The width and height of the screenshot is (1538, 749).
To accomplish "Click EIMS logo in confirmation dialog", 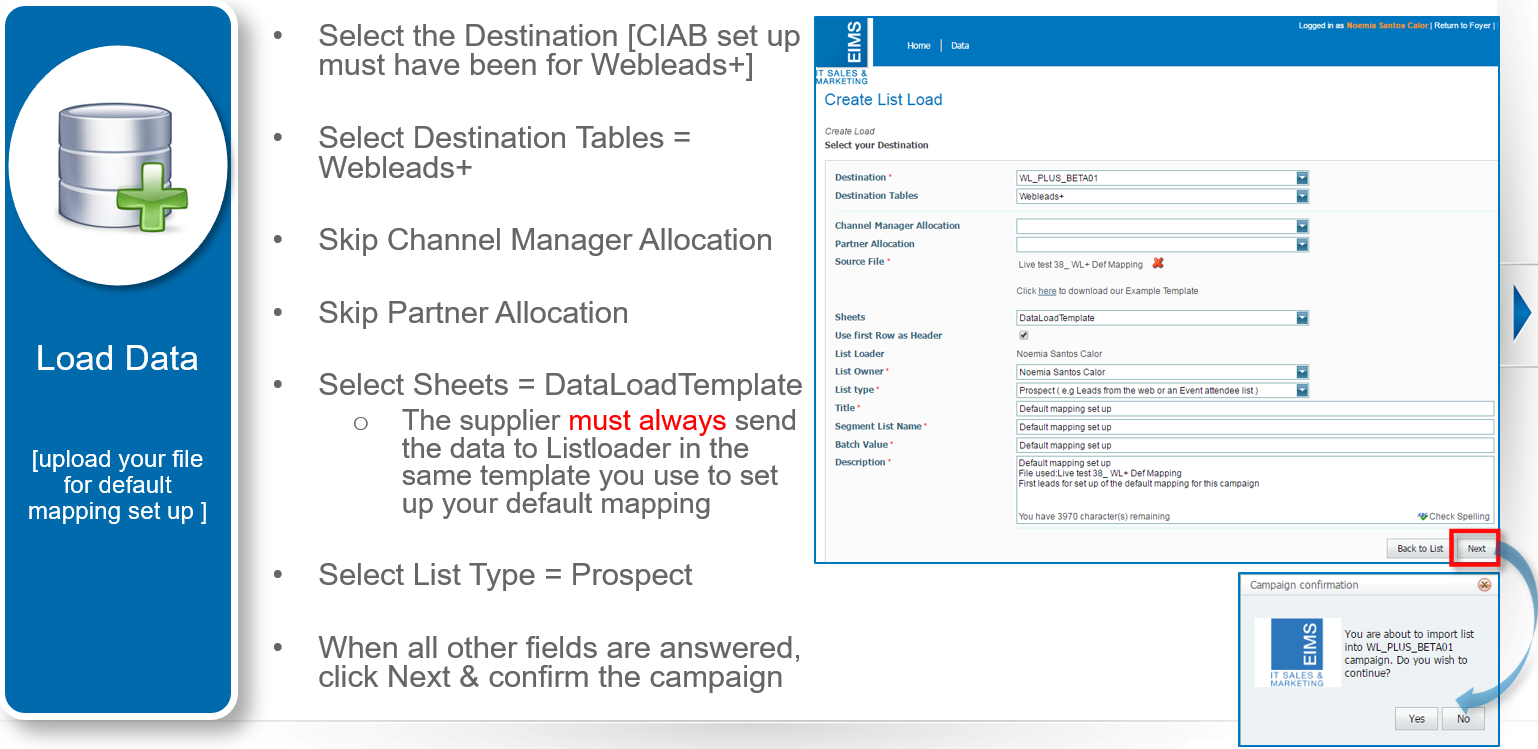I will [1296, 651].
